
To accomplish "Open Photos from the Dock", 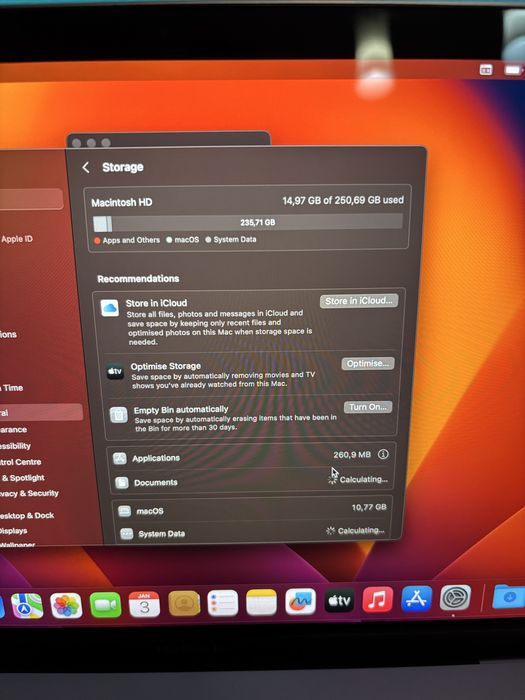I will (x=66, y=606).
